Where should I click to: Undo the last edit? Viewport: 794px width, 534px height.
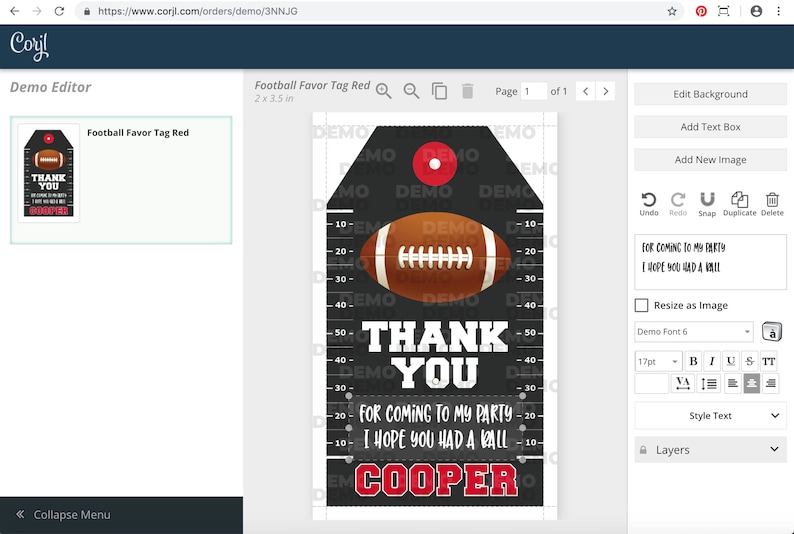(x=649, y=204)
